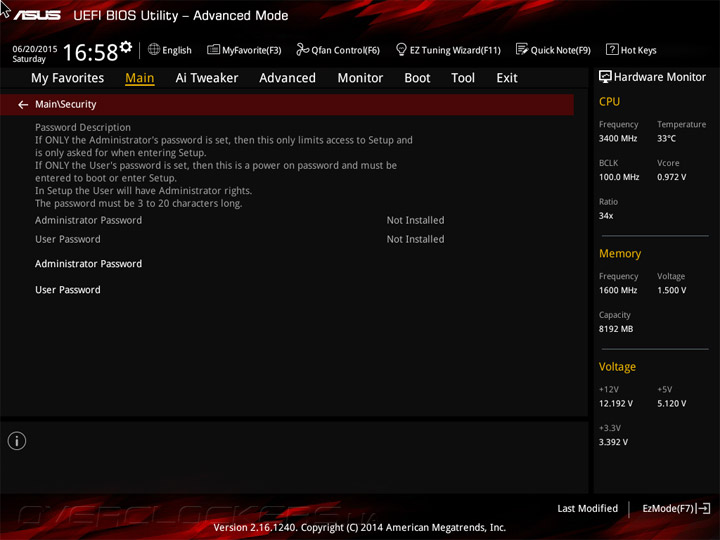Set the User Password option
Viewport: 720px width, 540px height.
[68, 290]
